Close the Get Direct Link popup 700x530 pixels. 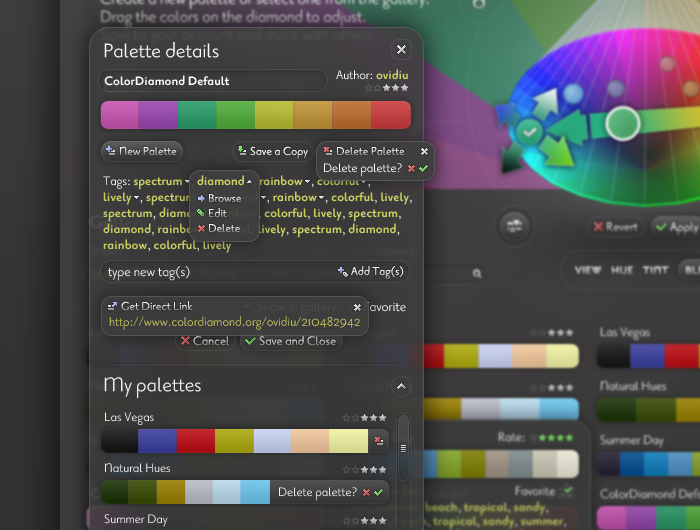click(x=357, y=307)
